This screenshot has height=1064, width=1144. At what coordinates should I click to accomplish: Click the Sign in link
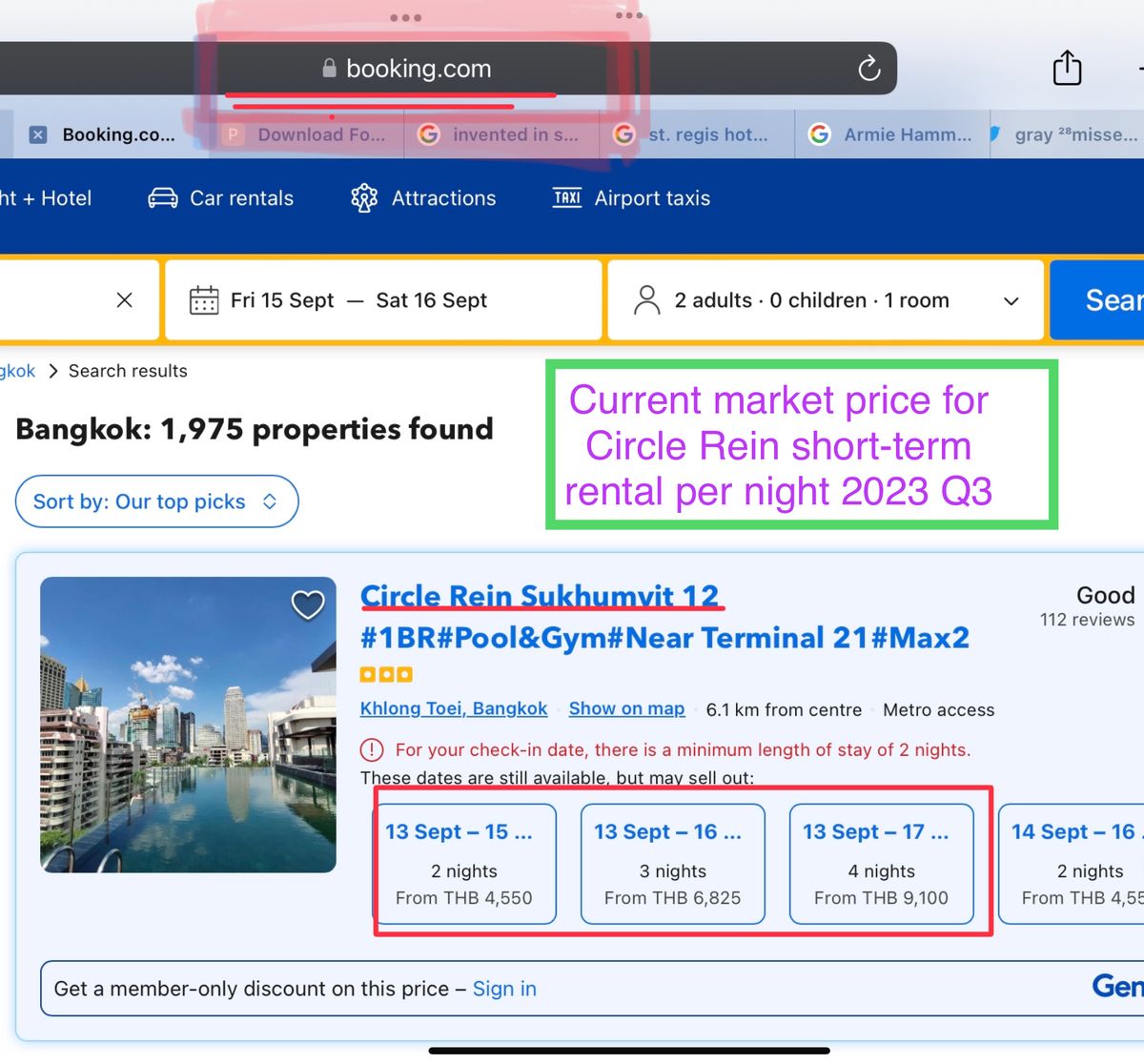point(504,990)
